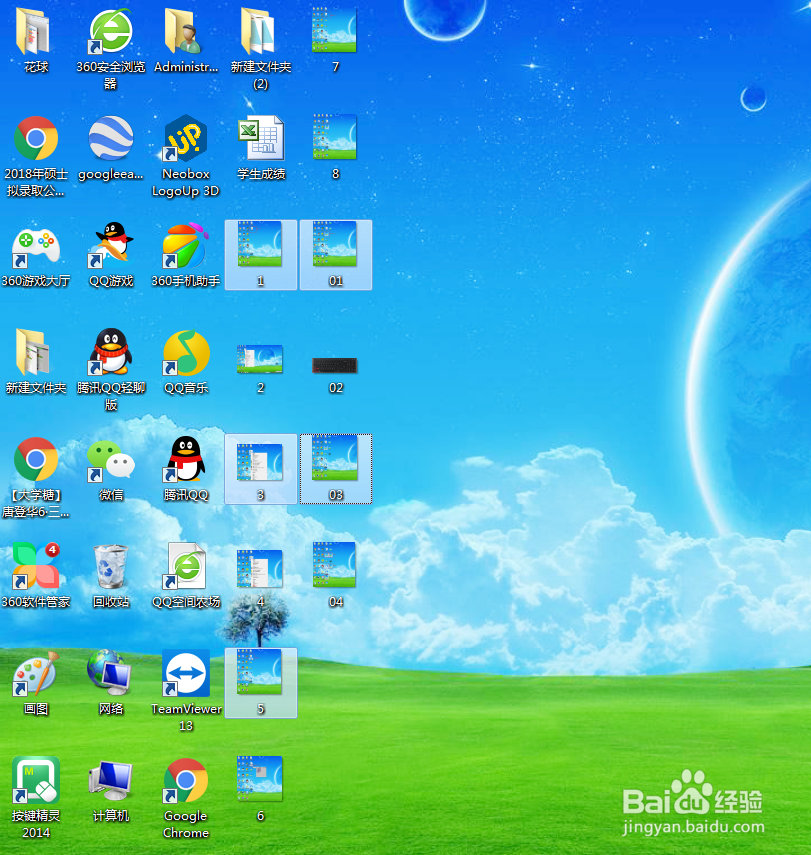The width and height of the screenshot is (811, 855).
Task: Click focused image file named 03
Action: (x=336, y=469)
